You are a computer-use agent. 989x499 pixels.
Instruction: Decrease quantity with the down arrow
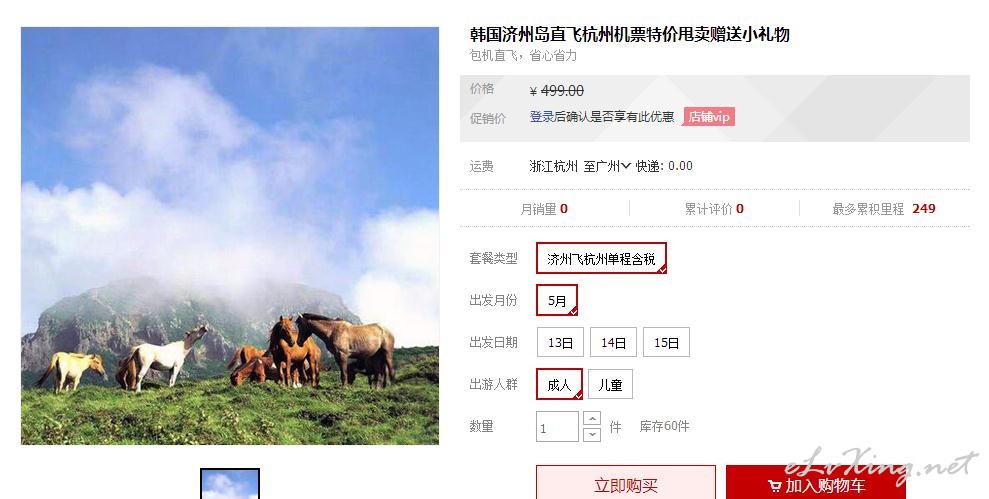tap(592, 434)
